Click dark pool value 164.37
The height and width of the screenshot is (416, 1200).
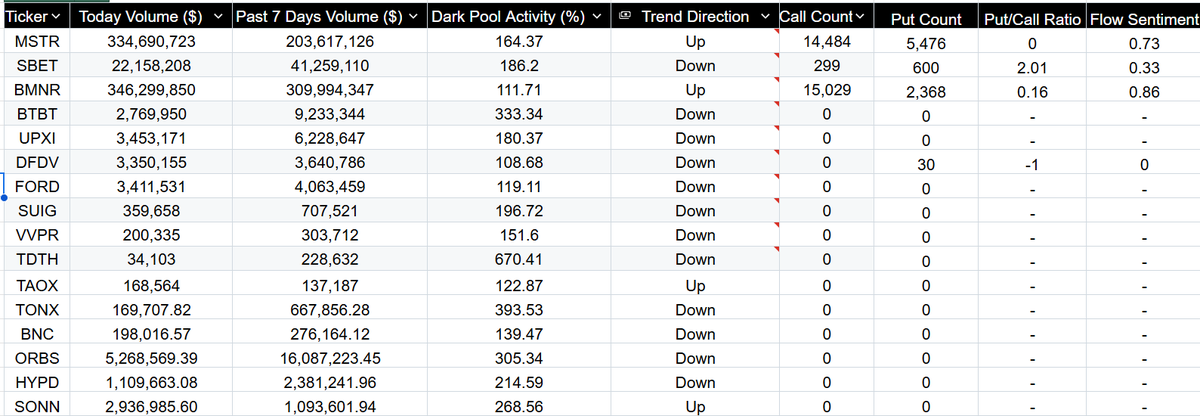click(518, 42)
